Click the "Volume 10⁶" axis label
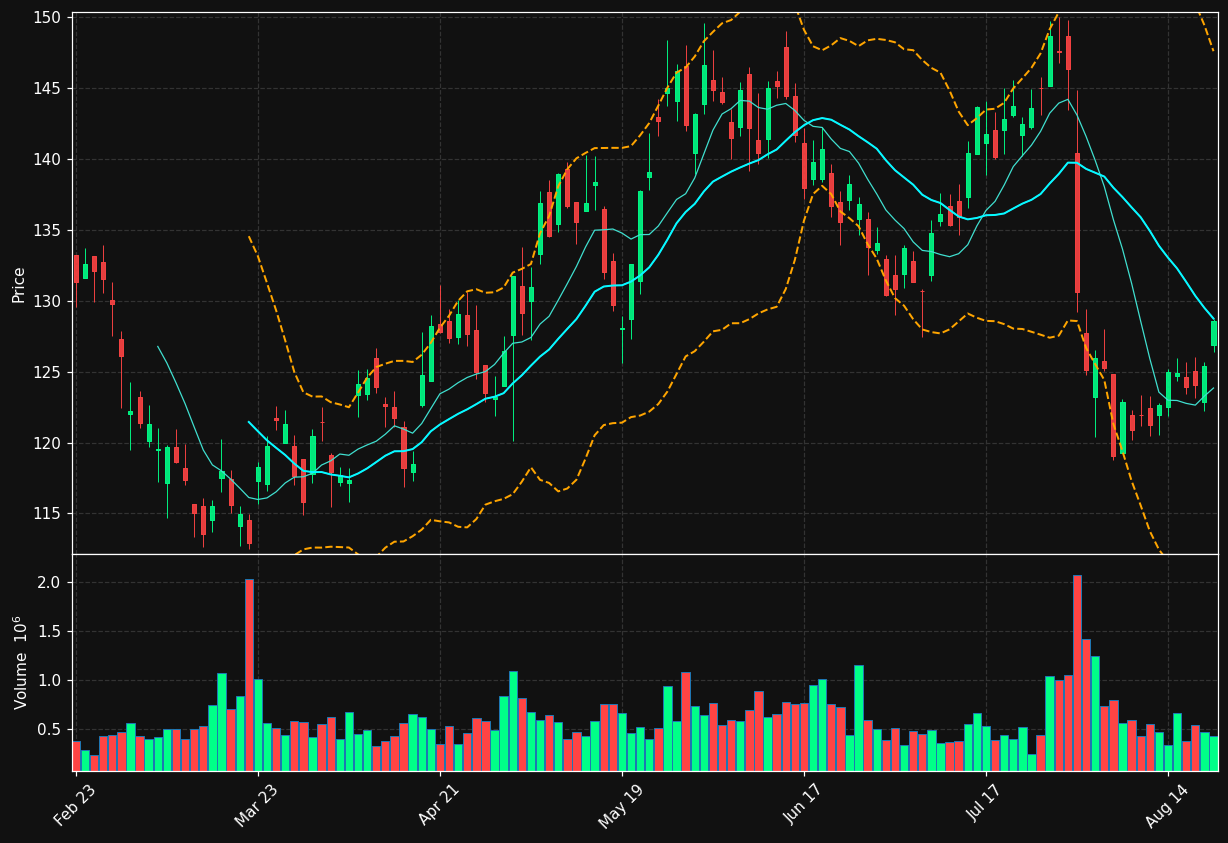Image resolution: width=1228 pixels, height=843 pixels. (19, 662)
